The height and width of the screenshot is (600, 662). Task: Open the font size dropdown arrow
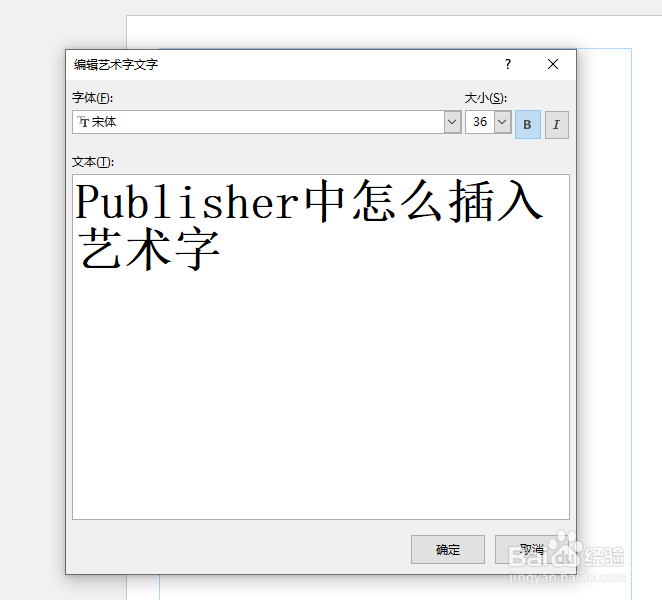[502, 122]
